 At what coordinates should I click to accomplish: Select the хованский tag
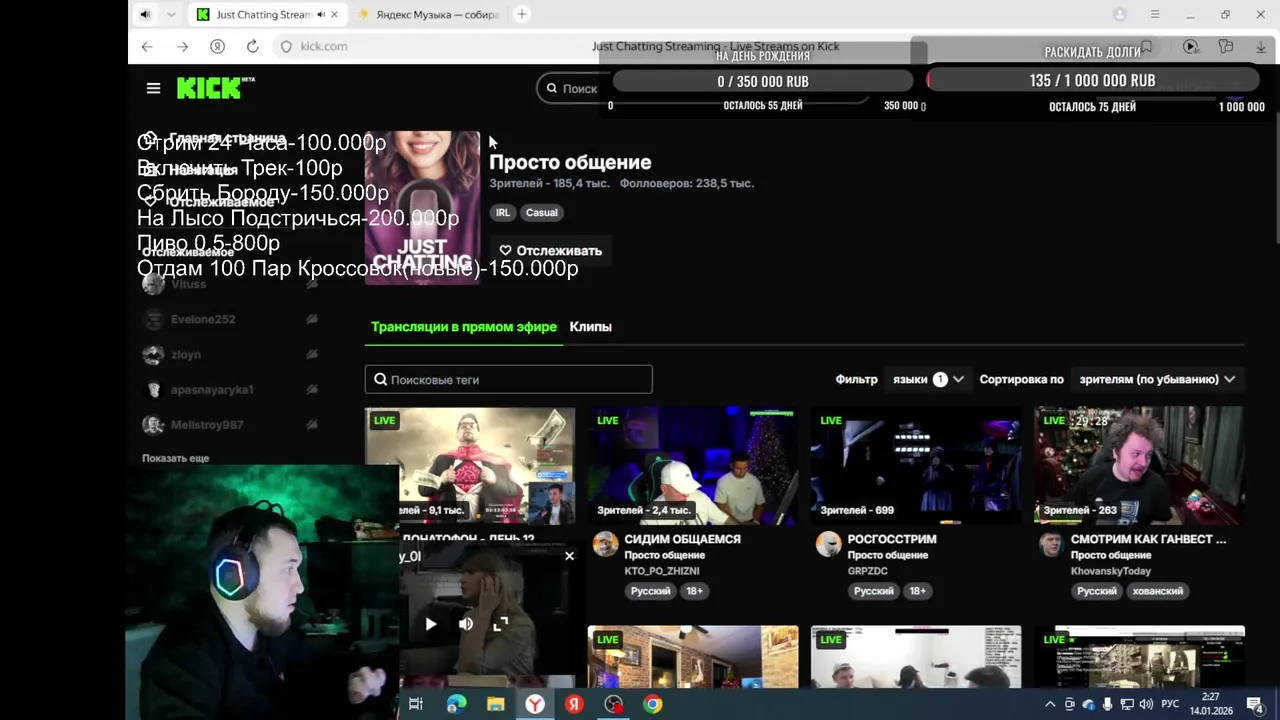click(1157, 591)
